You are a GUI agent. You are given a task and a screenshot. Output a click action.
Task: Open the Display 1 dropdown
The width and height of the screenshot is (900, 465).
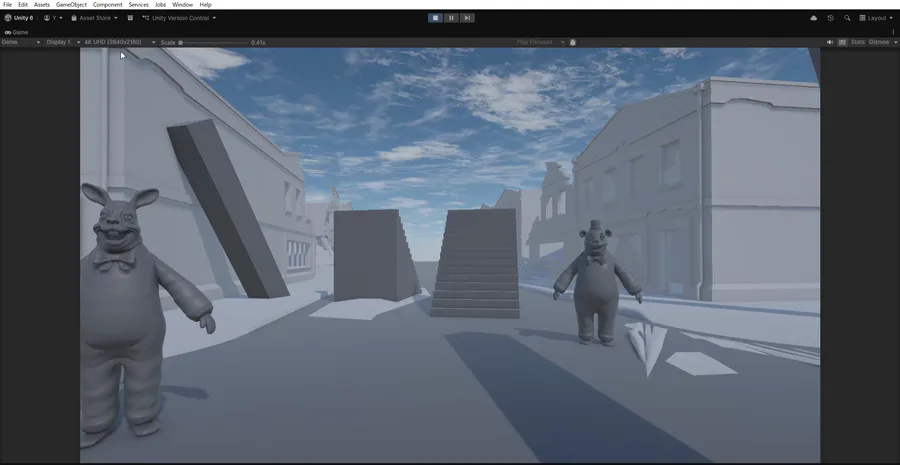pyautogui.click(x=63, y=42)
